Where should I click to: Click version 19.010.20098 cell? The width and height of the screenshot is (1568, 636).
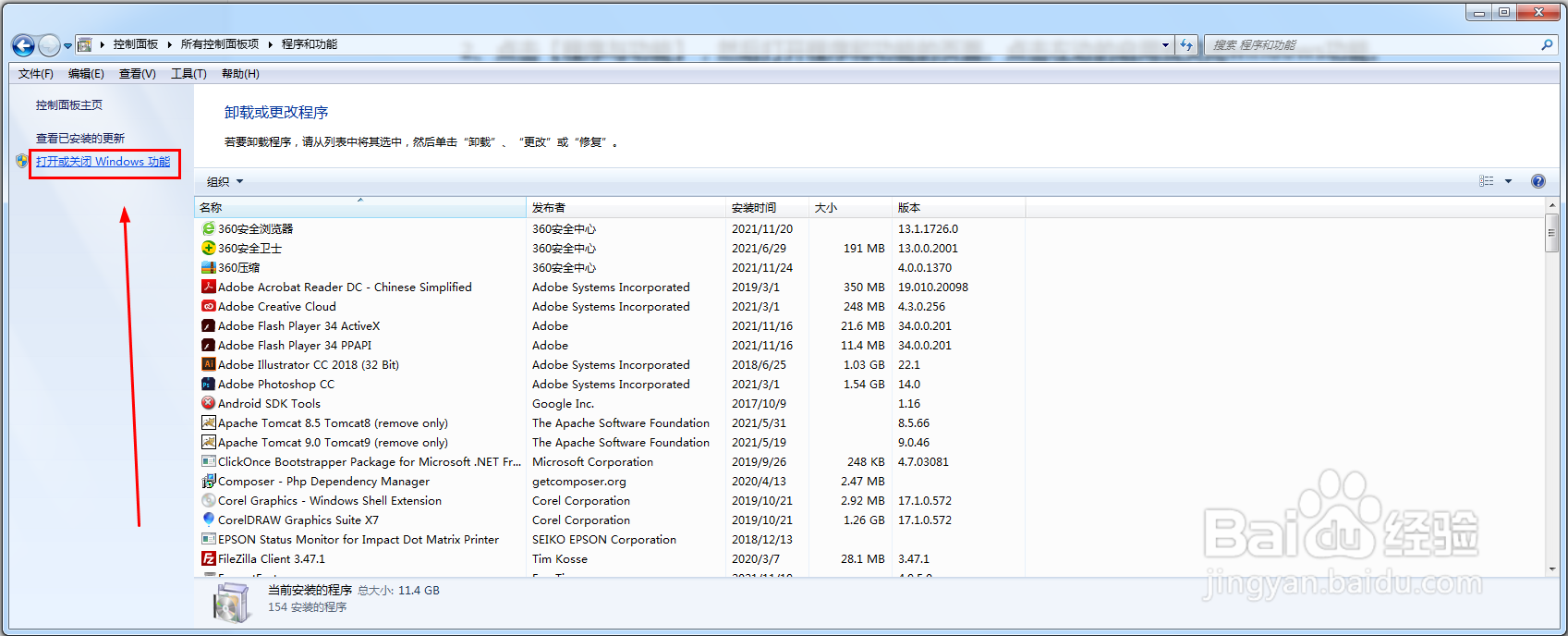(933, 287)
